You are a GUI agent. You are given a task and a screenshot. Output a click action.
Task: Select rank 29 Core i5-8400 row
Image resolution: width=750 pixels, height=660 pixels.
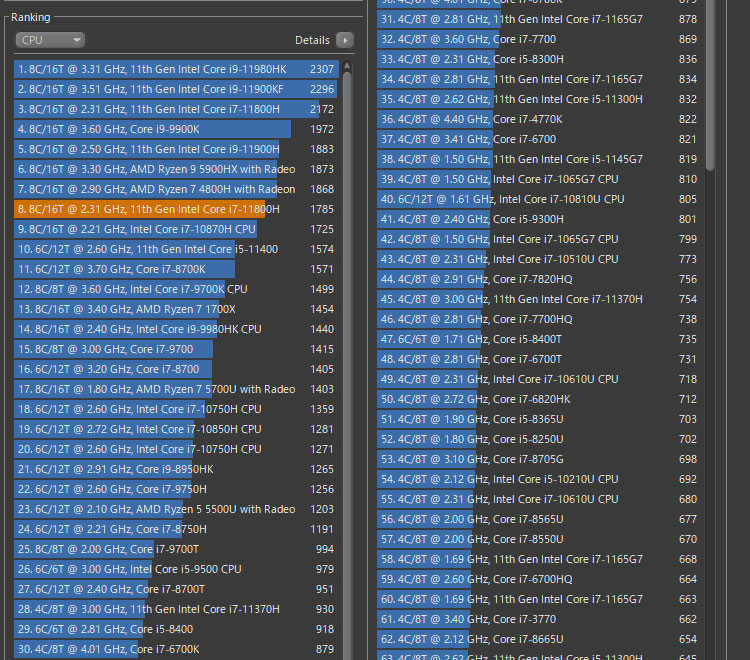click(x=176, y=629)
